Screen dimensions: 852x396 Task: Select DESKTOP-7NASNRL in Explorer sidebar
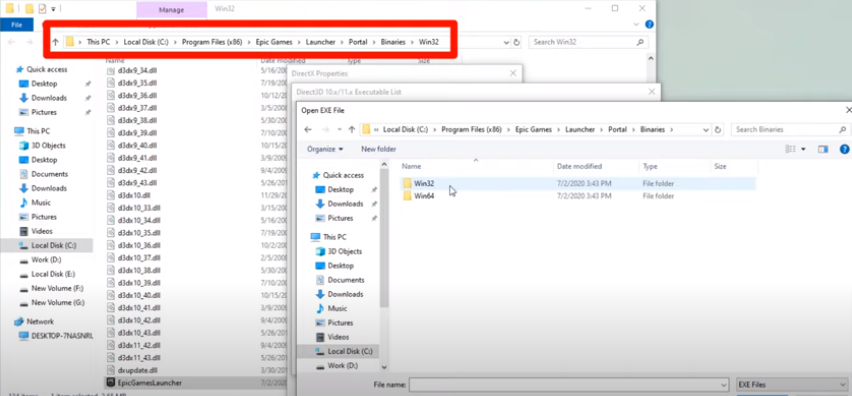(x=56, y=336)
